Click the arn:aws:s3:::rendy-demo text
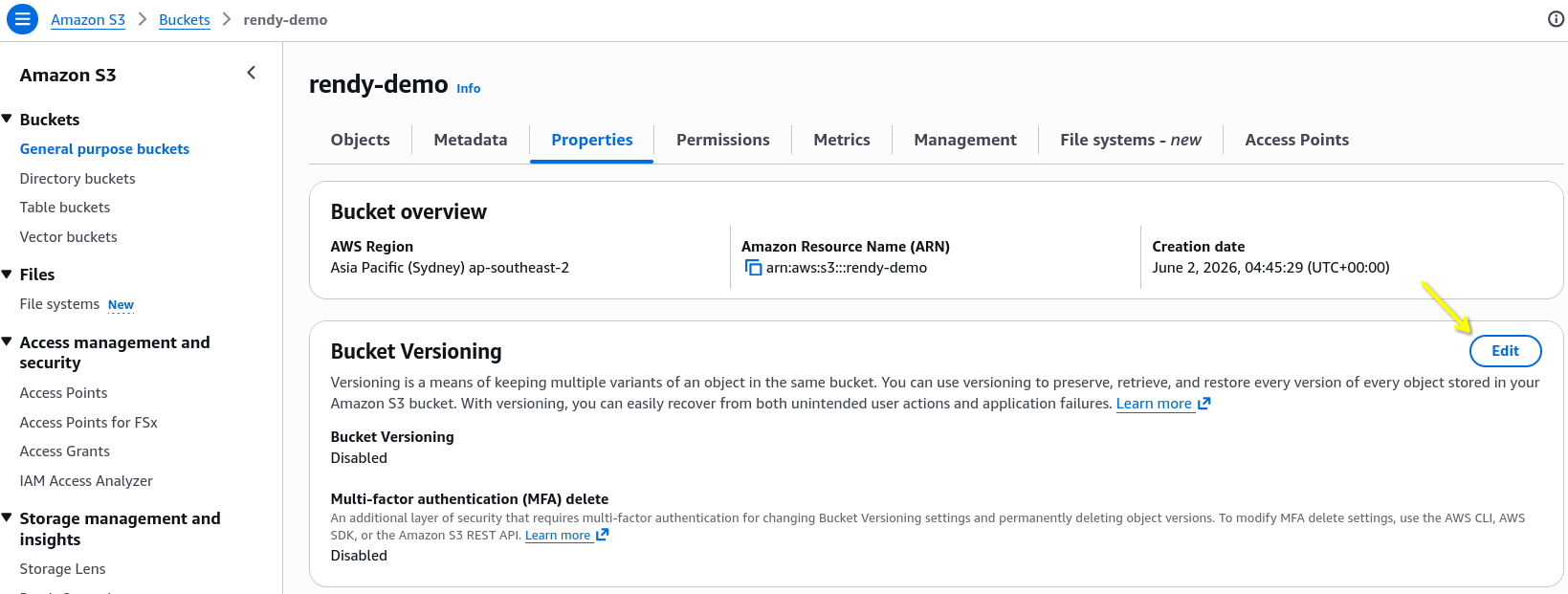This screenshot has width=1568, height=594. [x=847, y=268]
